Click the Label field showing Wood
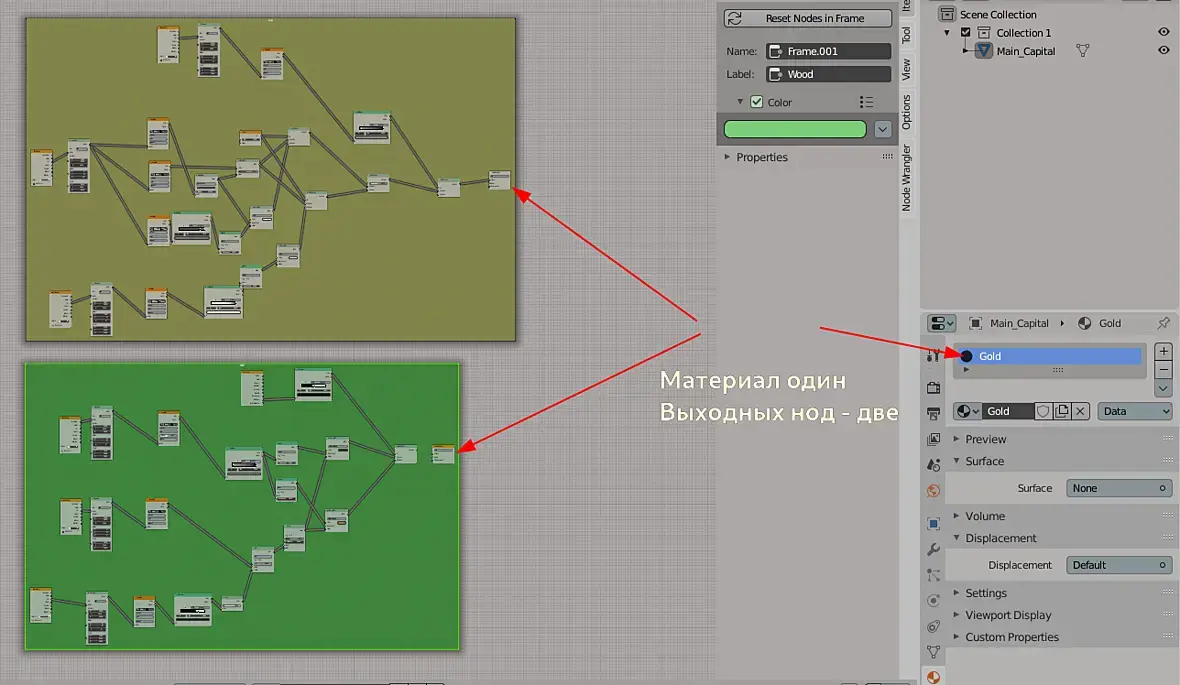 [829, 74]
